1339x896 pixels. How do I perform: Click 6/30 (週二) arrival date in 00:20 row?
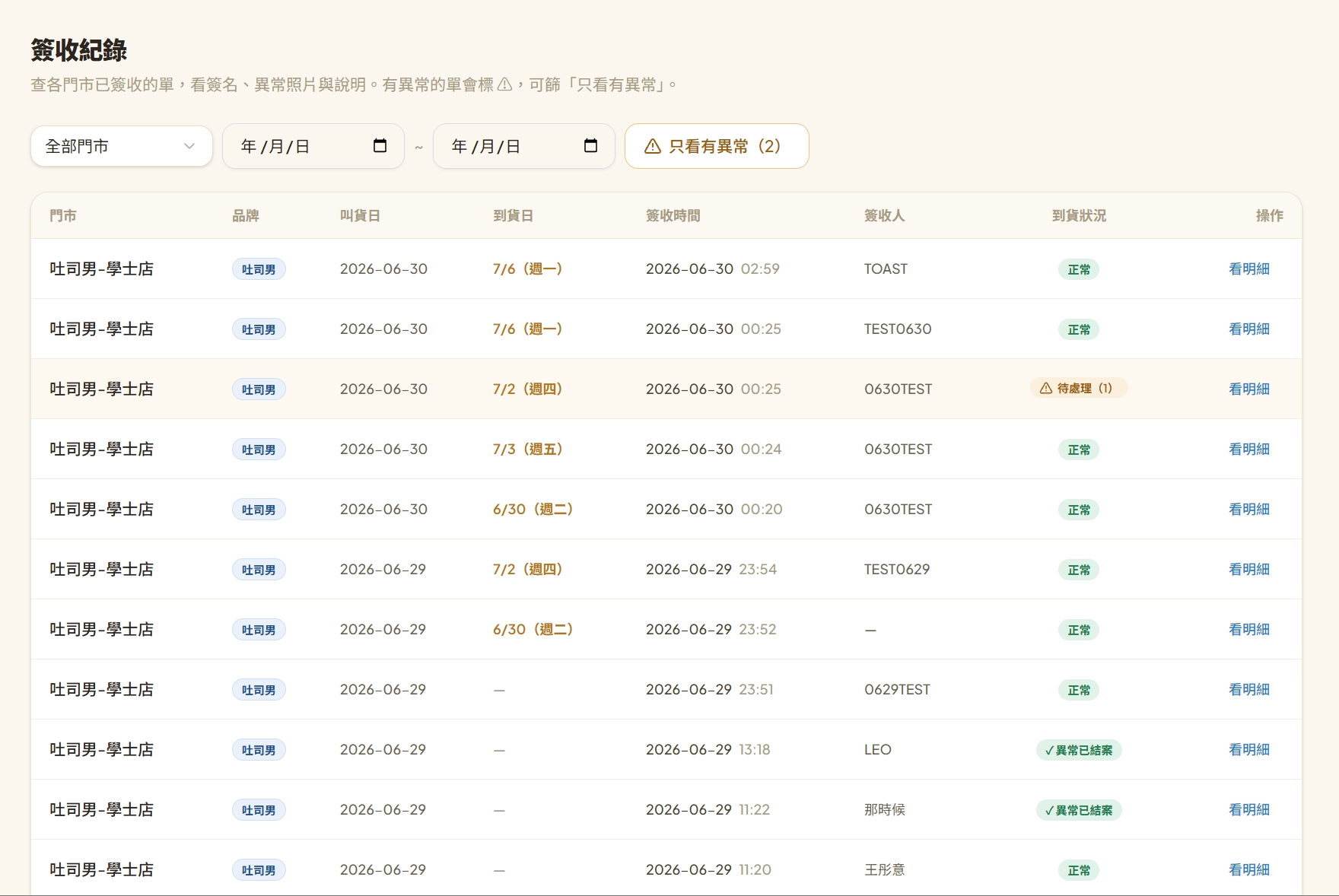pyautogui.click(x=533, y=509)
